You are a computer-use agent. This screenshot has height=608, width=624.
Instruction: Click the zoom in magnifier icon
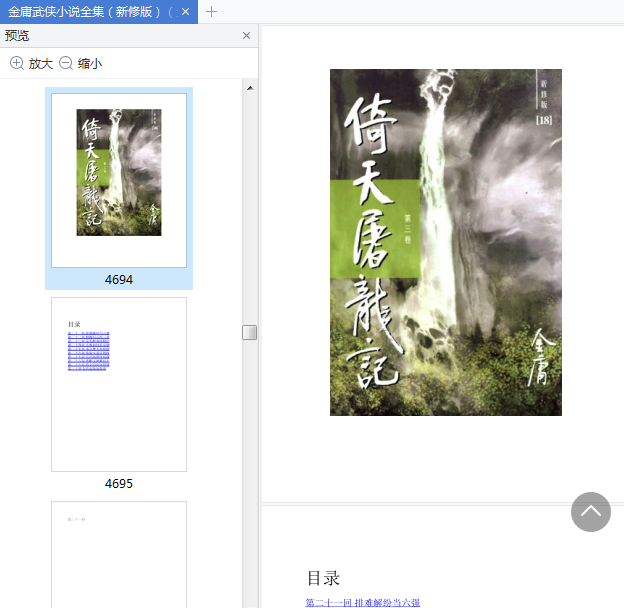(x=17, y=63)
